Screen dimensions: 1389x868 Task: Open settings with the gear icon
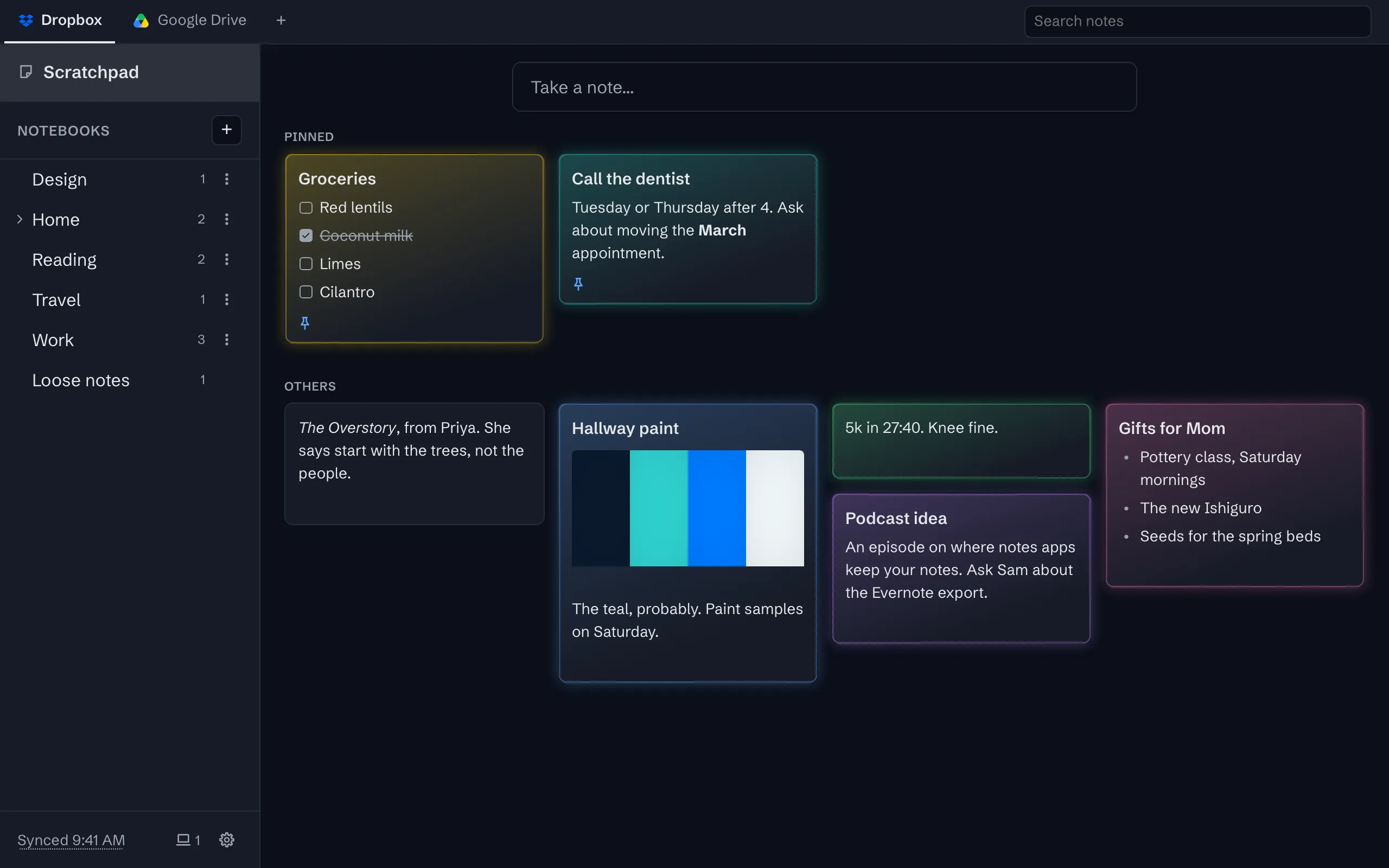click(x=227, y=840)
